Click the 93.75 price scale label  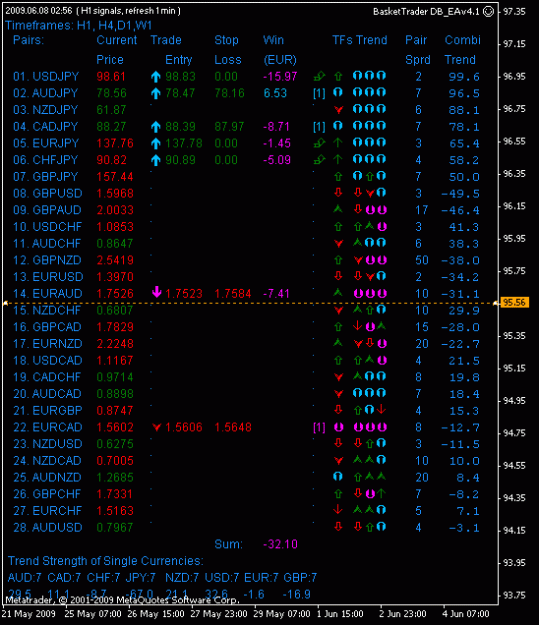tap(514, 595)
